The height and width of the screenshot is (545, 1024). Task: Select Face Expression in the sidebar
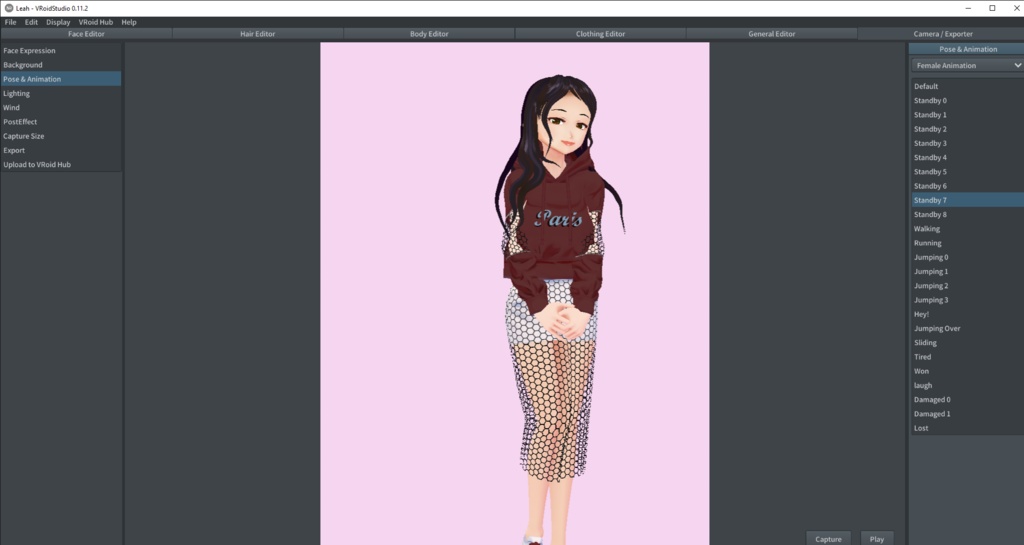pyautogui.click(x=61, y=50)
